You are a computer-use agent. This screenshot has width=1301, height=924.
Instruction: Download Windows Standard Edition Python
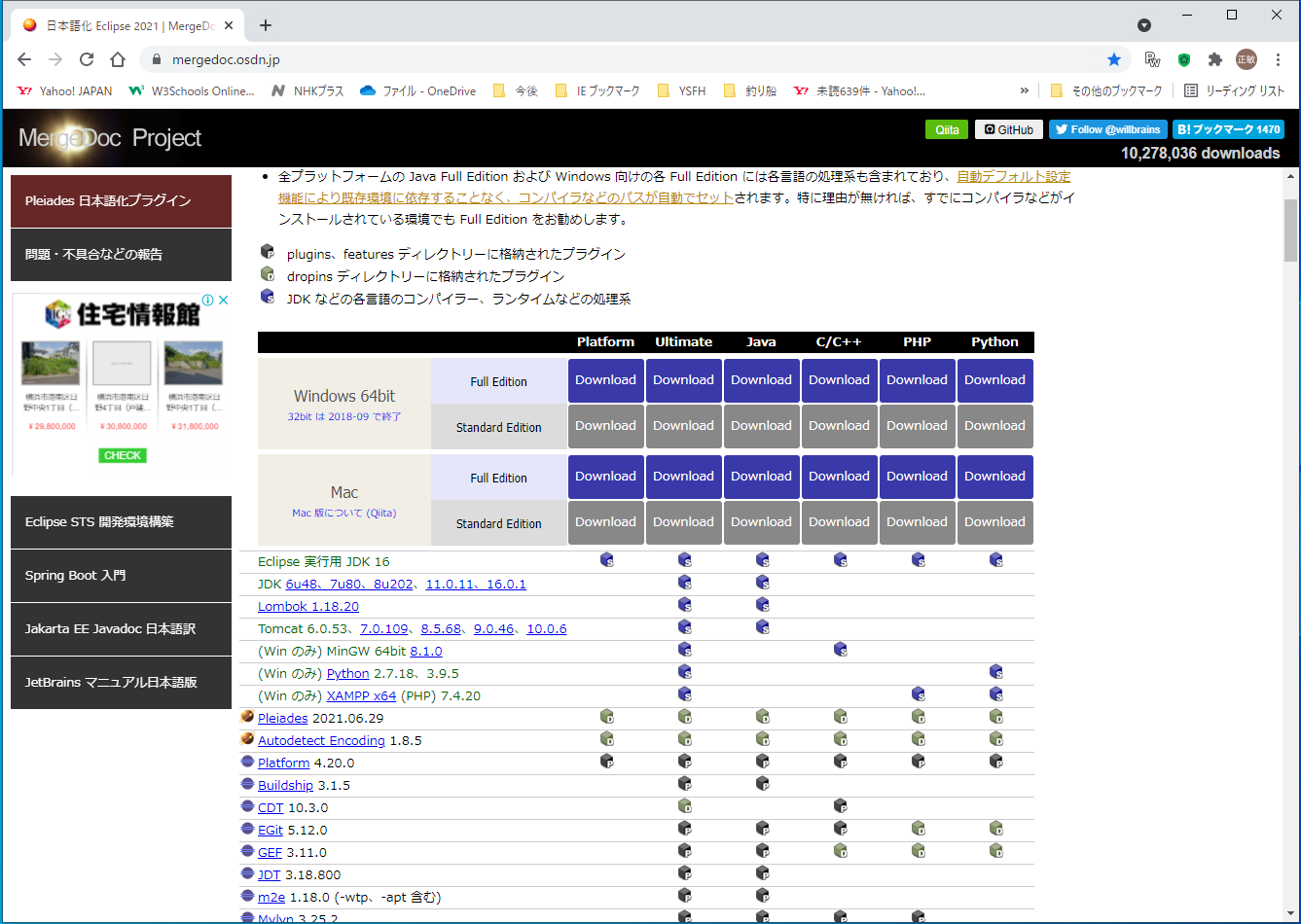click(995, 426)
